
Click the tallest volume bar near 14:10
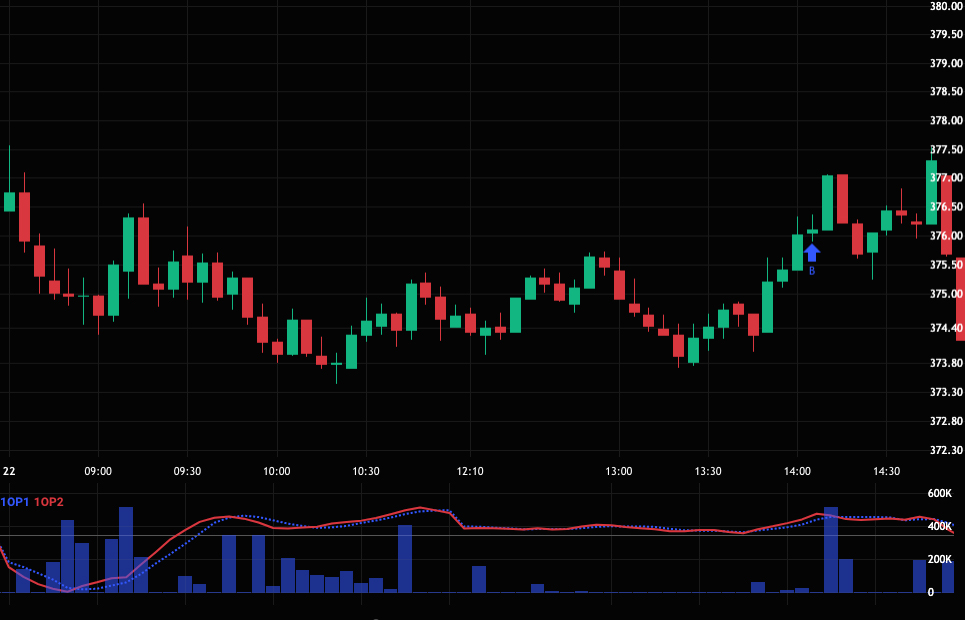[830, 549]
